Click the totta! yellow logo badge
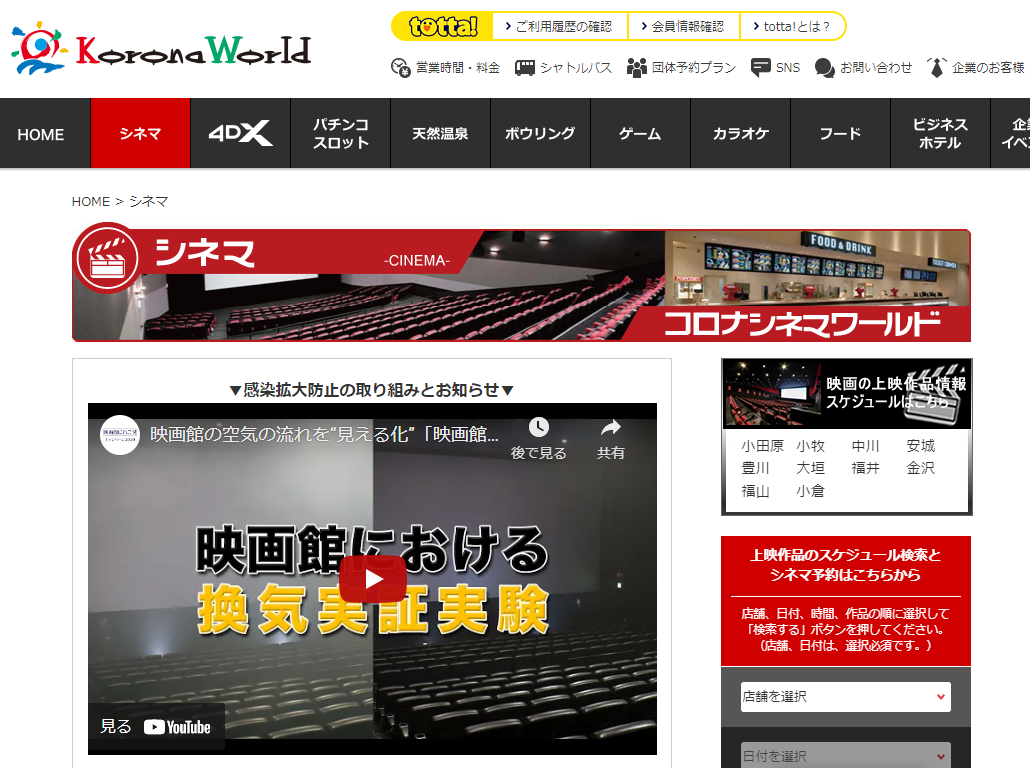The height and width of the screenshot is (768, 1030). point(443,26)
